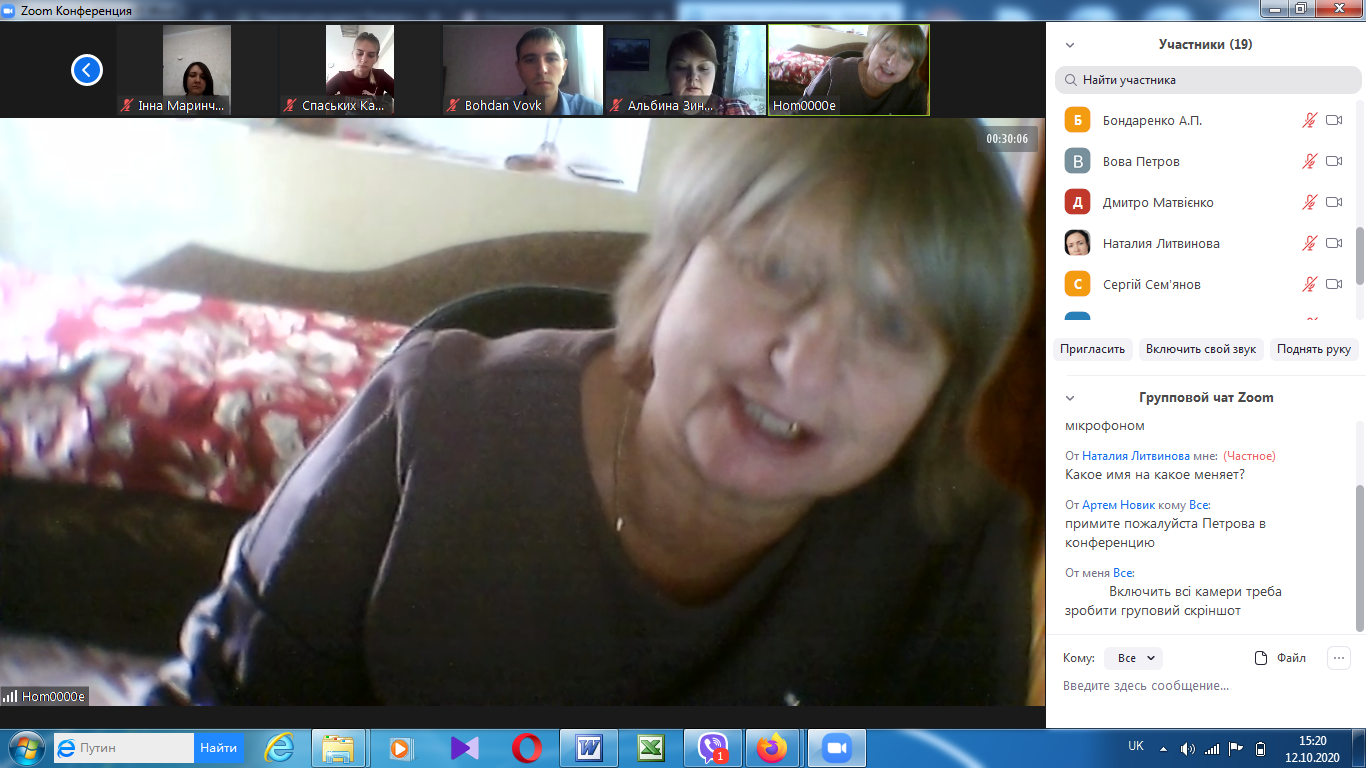This screenshot has height=768, width=1366.
Task: Open Viber from the taskbar
Action: coord(712,748)
